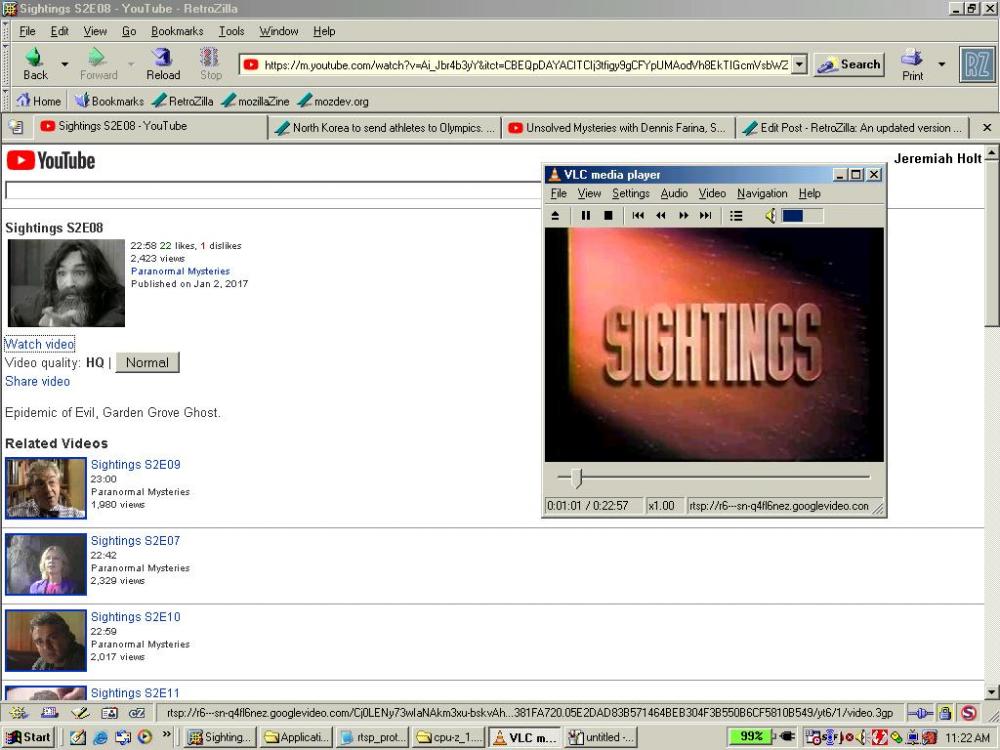Click VLC fast forward icon
1000x750 pixels.
[684, 216]
